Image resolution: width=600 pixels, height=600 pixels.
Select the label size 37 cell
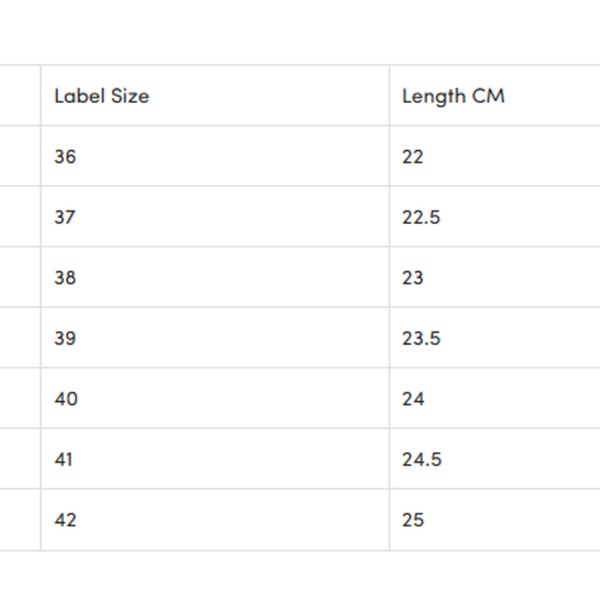pyautogui.click(x=65, y=217)
